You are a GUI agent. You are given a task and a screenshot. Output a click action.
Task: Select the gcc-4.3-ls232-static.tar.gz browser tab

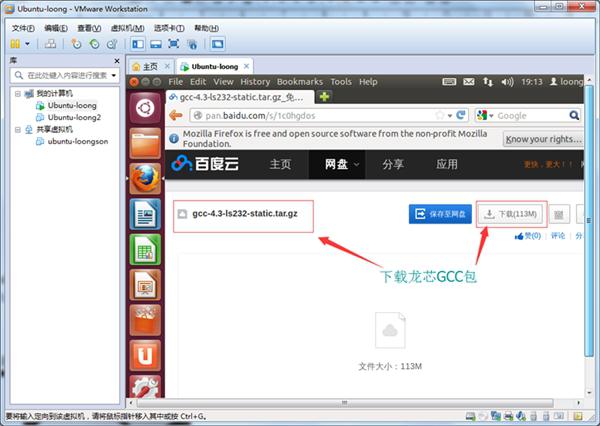240,97
